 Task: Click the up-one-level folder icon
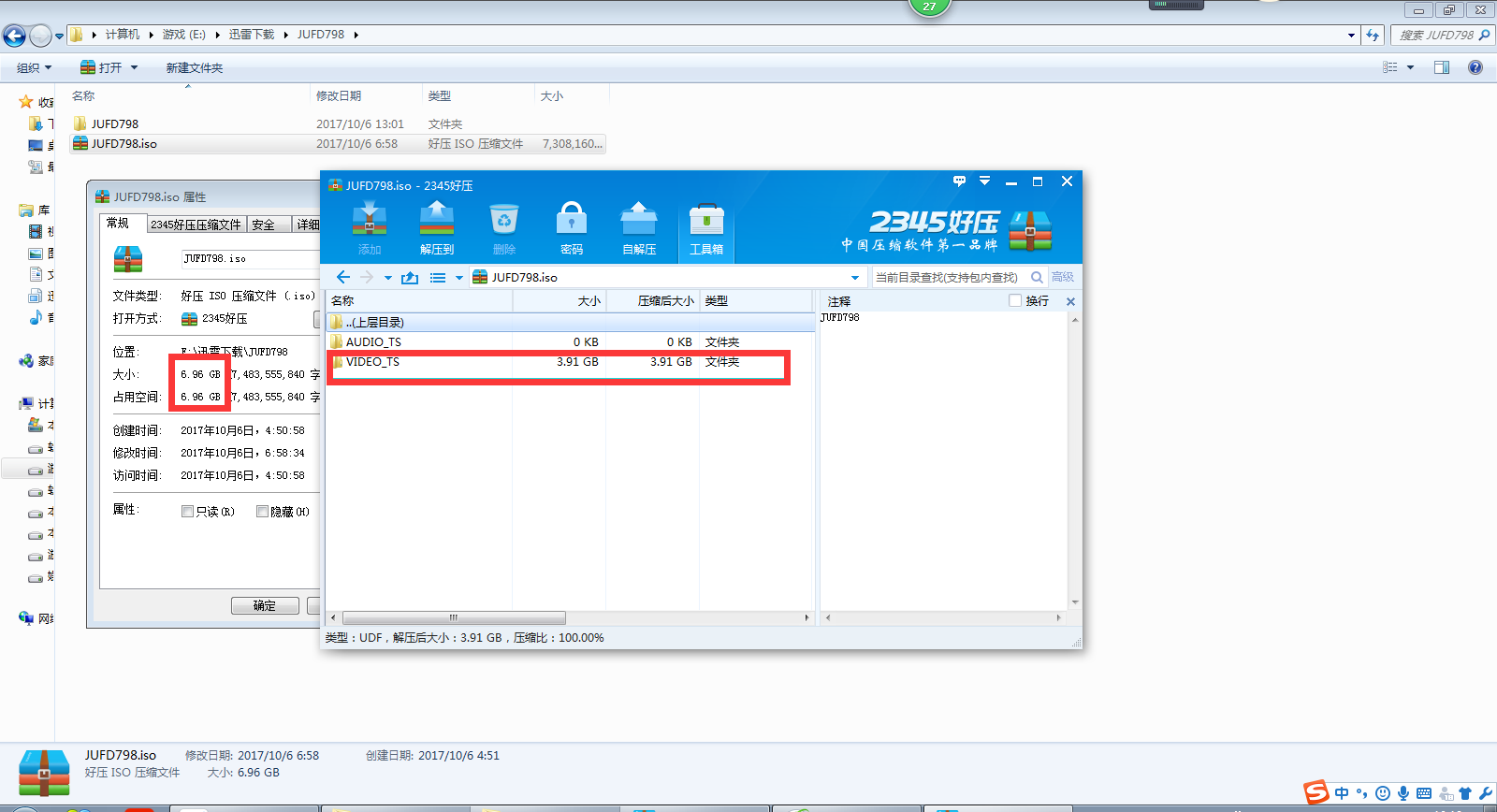click(410, 277)
